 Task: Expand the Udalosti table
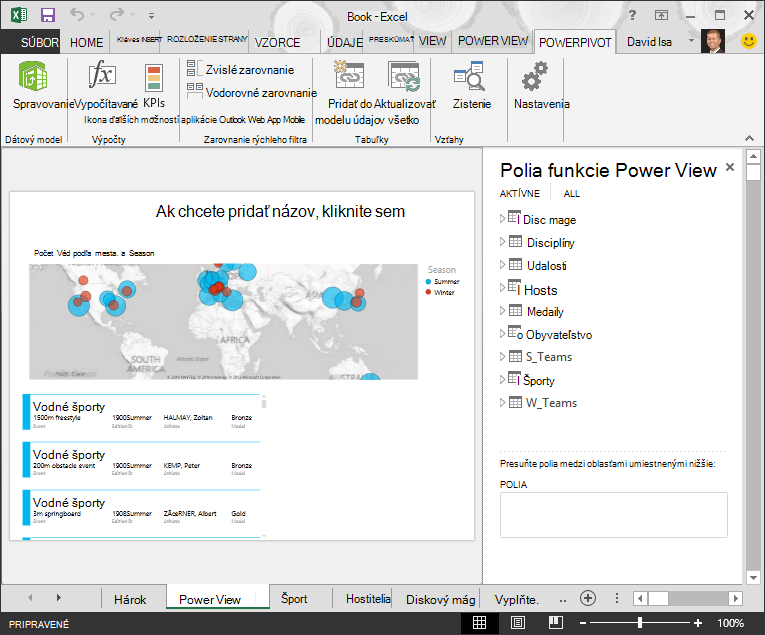[503, 264]
